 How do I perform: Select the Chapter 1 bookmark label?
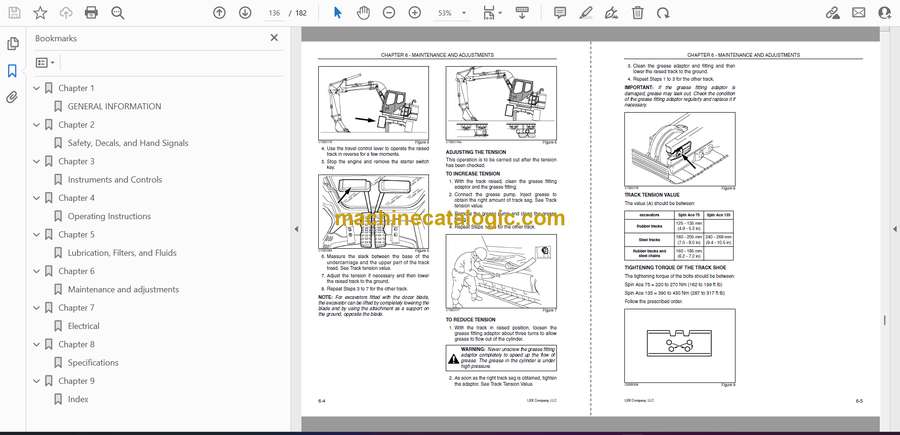[x=76, y=88]
